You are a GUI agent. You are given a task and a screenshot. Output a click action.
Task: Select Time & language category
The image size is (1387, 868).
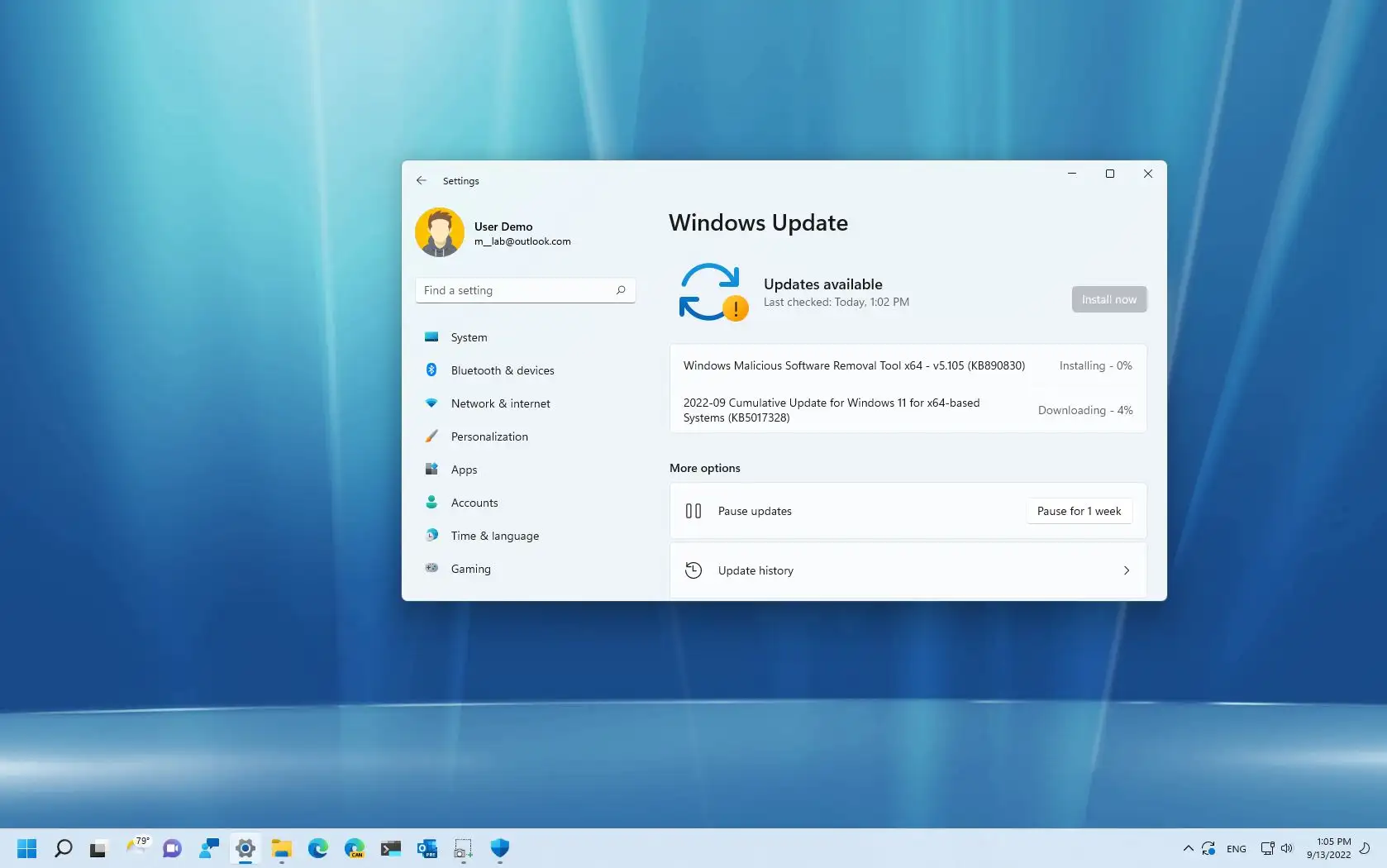(525, 536)
